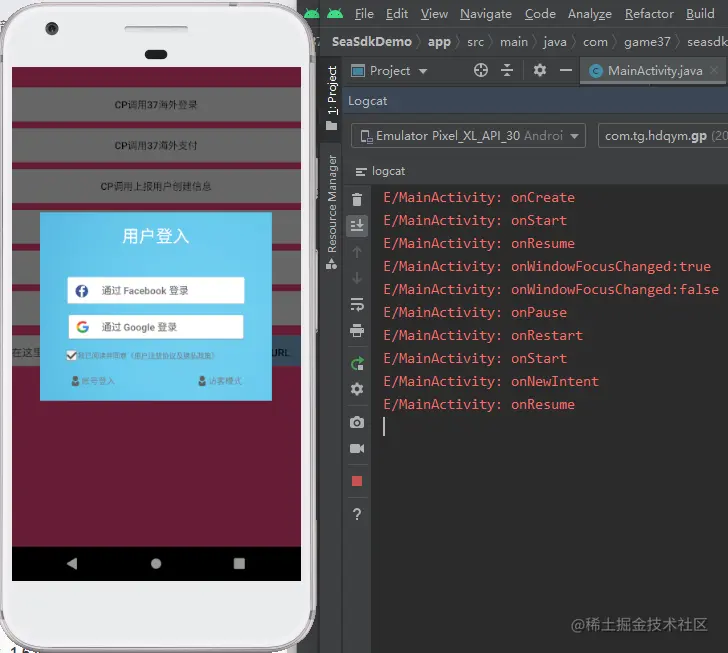Take a screenshot with the camera icon

pyautogui.click(x=357, y=422)
